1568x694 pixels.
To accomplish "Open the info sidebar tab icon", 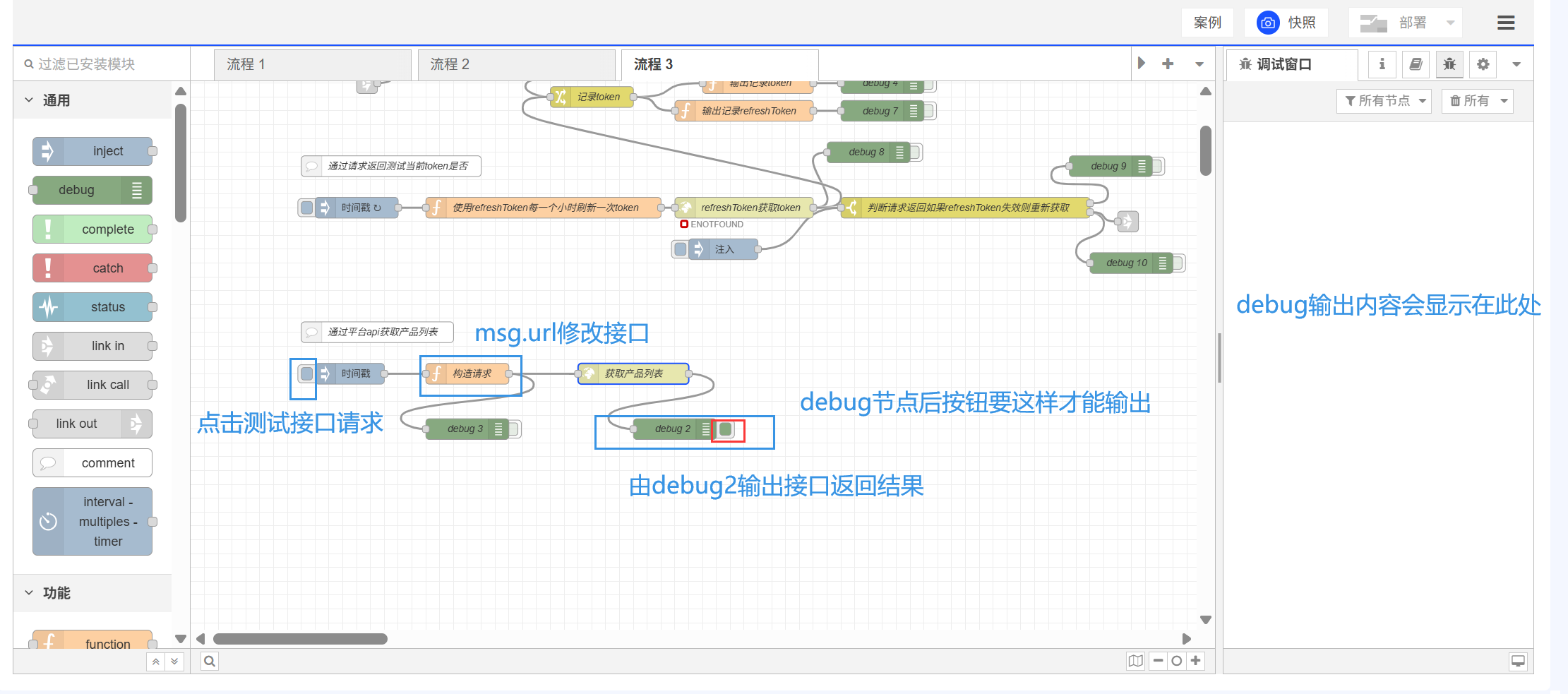I will (x=1382, y=64).
